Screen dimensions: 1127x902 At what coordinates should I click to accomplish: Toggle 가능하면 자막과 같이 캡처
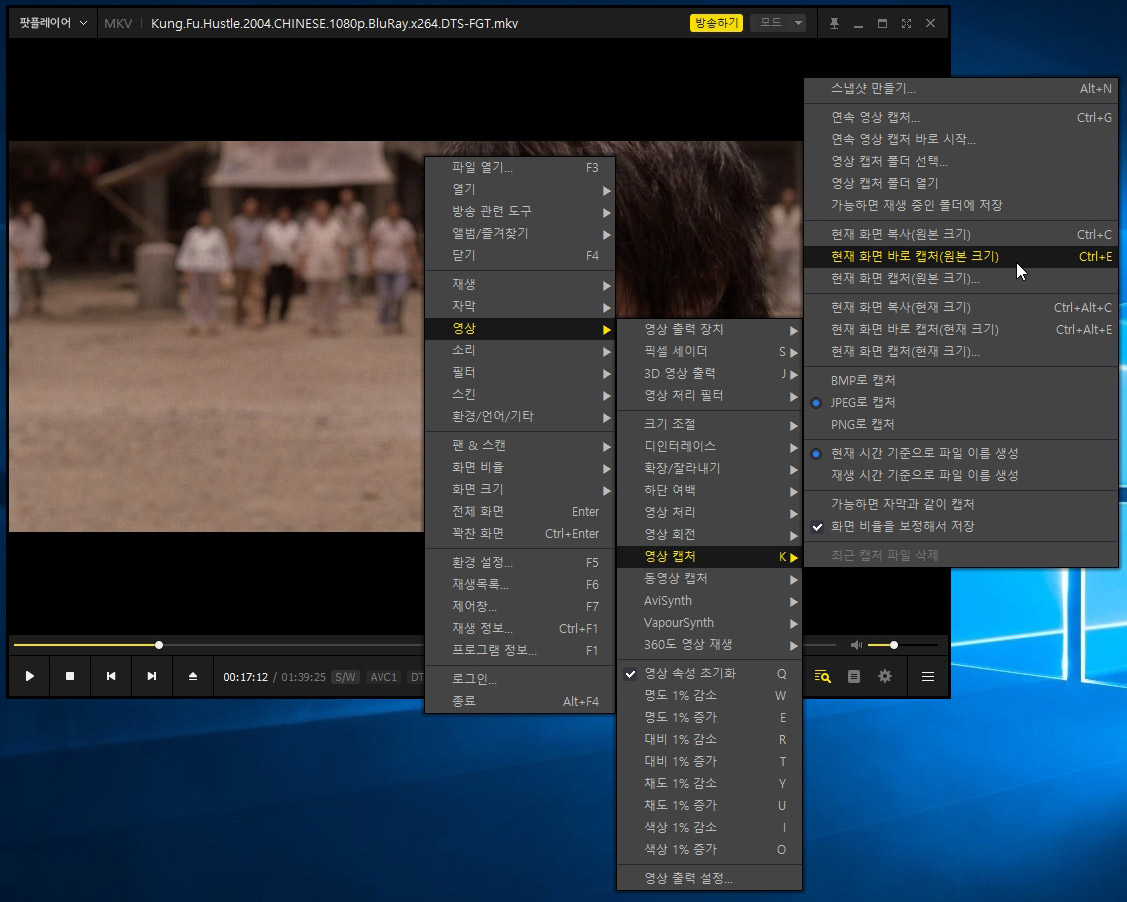(x=961, y=505)
